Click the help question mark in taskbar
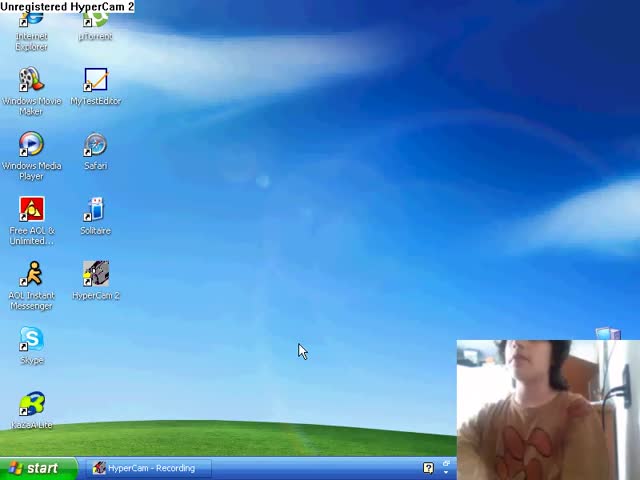 click(x=428, y=468)
